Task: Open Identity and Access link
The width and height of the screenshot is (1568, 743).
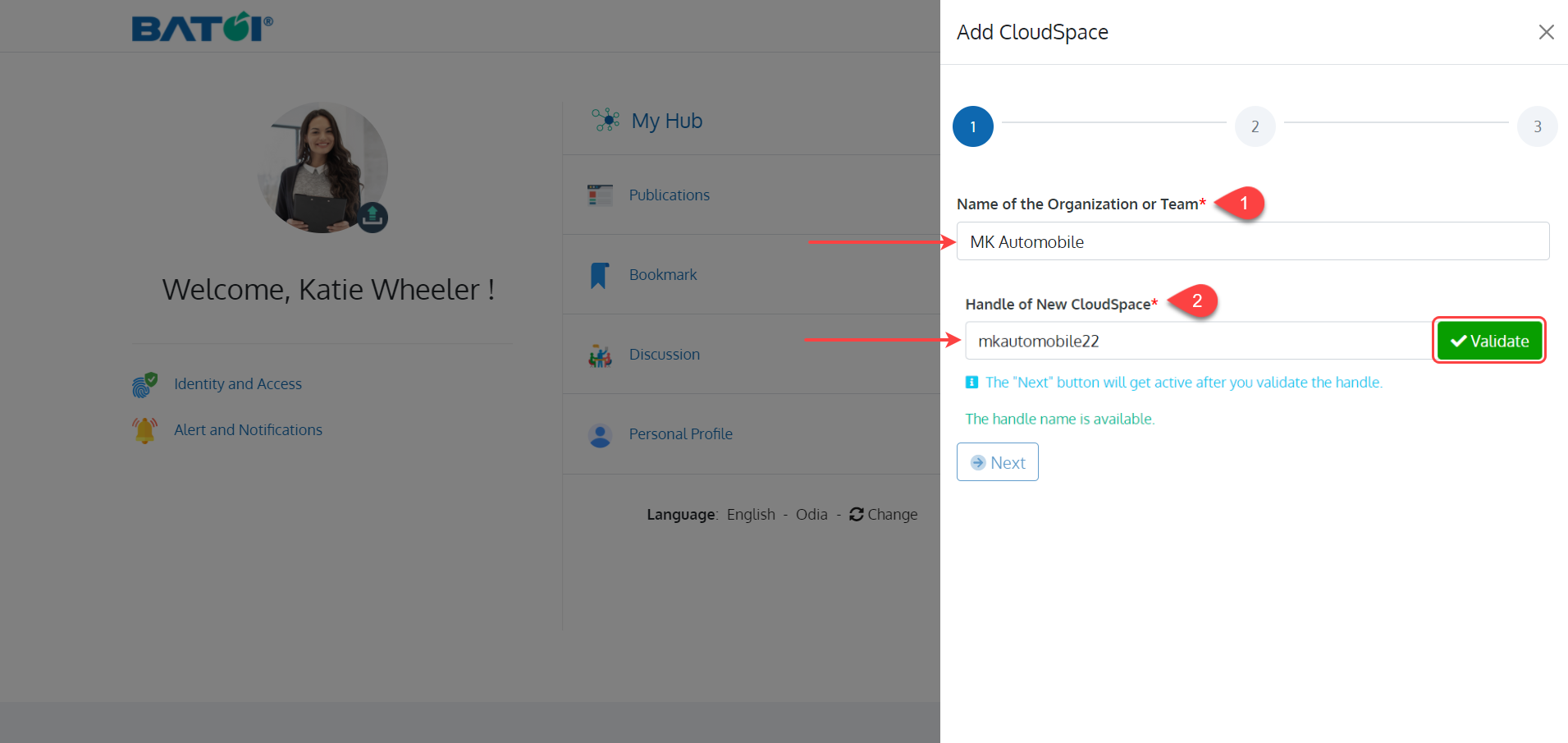Action: [x=238, y=384]
